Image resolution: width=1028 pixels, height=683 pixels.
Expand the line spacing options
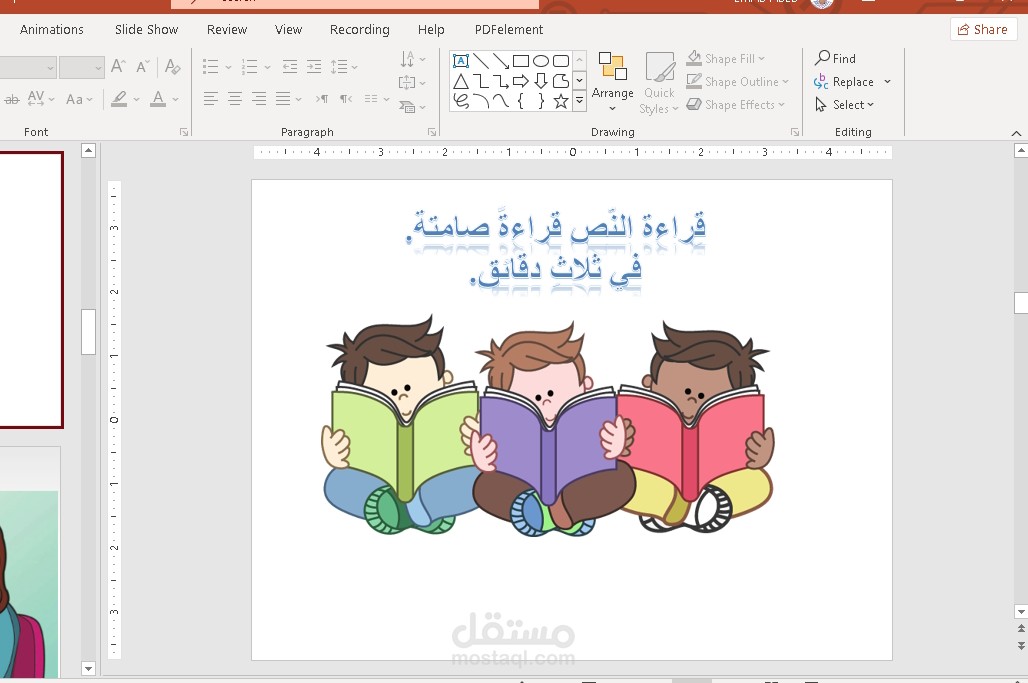point(344,66)
